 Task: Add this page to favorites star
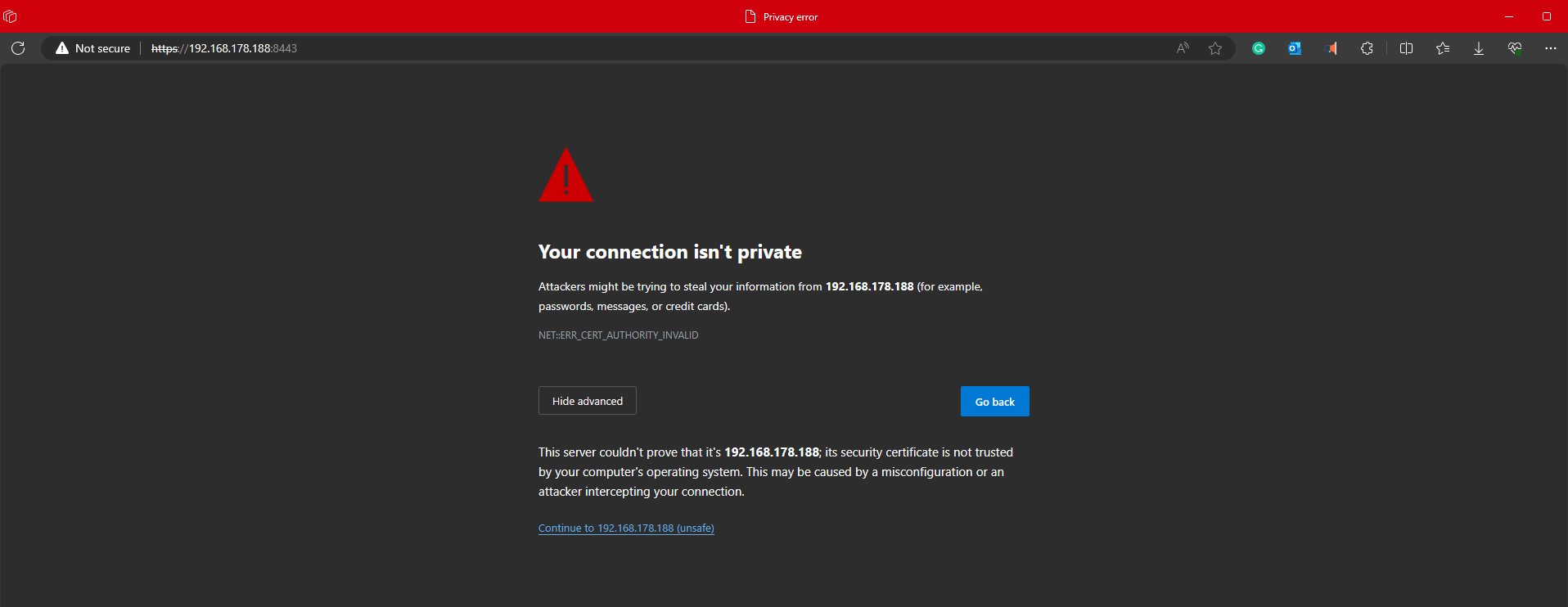point(1215,48)
